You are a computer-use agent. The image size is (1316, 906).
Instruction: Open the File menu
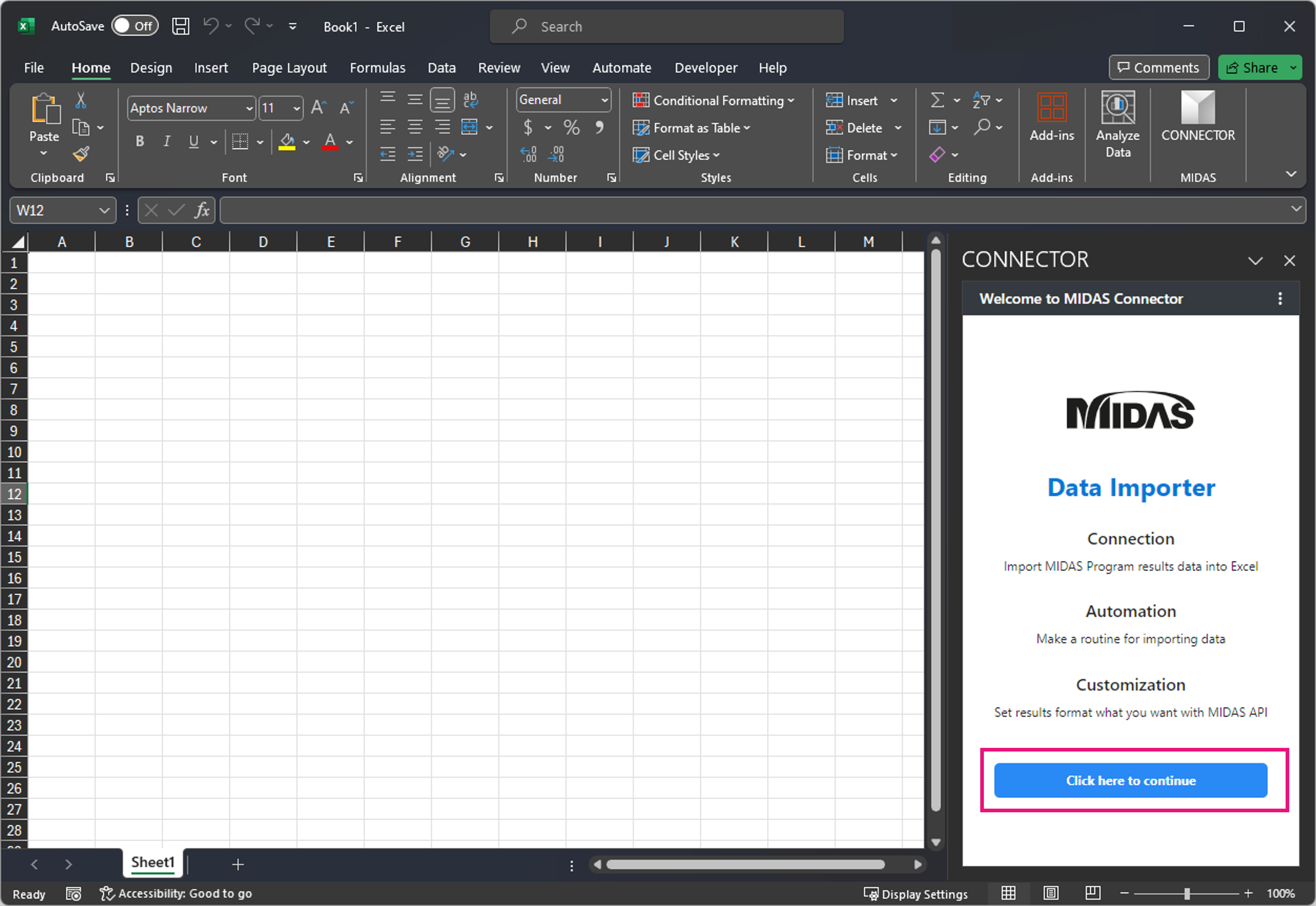click(33, 68)
